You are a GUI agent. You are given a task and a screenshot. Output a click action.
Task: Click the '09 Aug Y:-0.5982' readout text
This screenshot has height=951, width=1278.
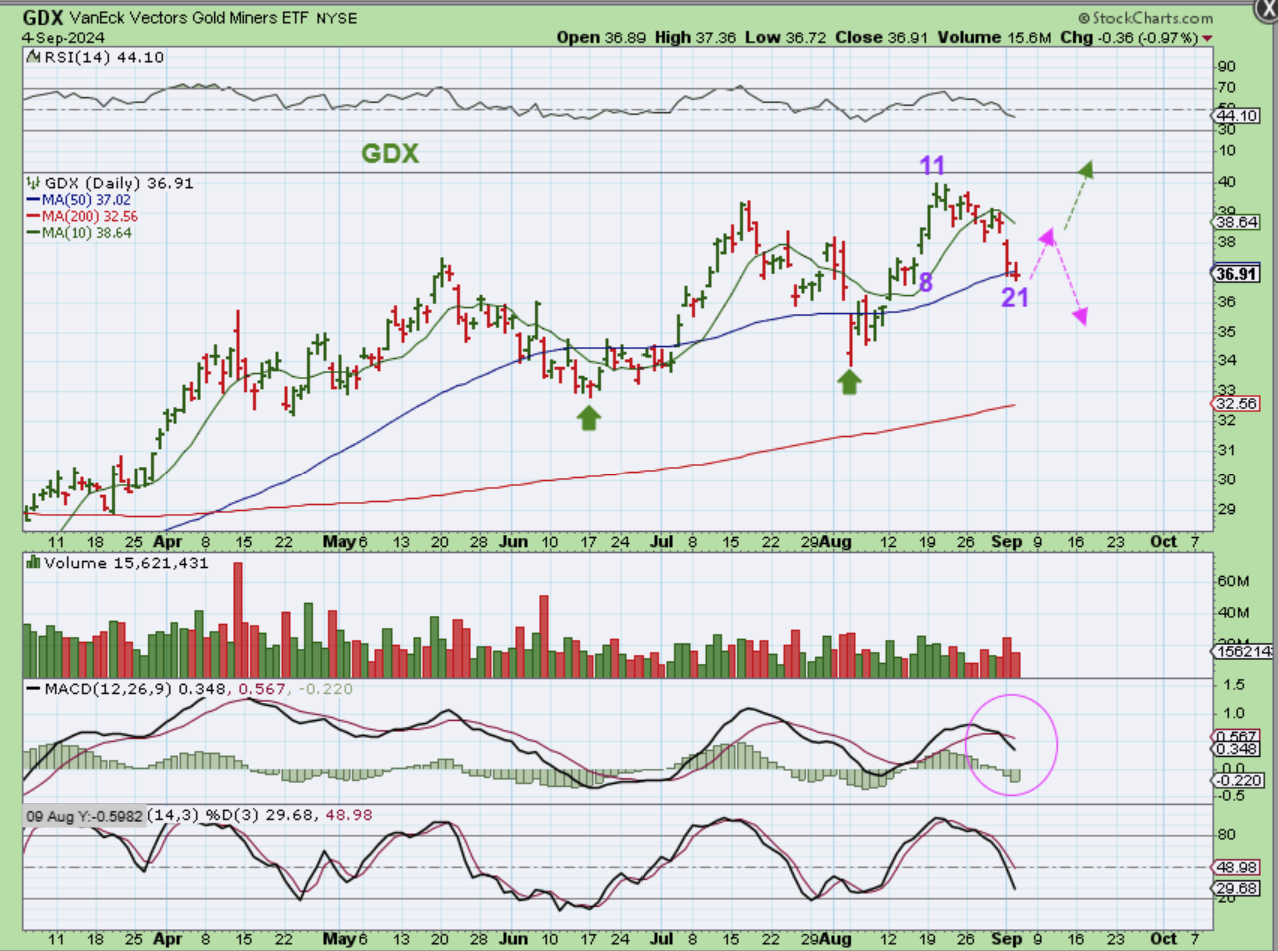point(85,815)
